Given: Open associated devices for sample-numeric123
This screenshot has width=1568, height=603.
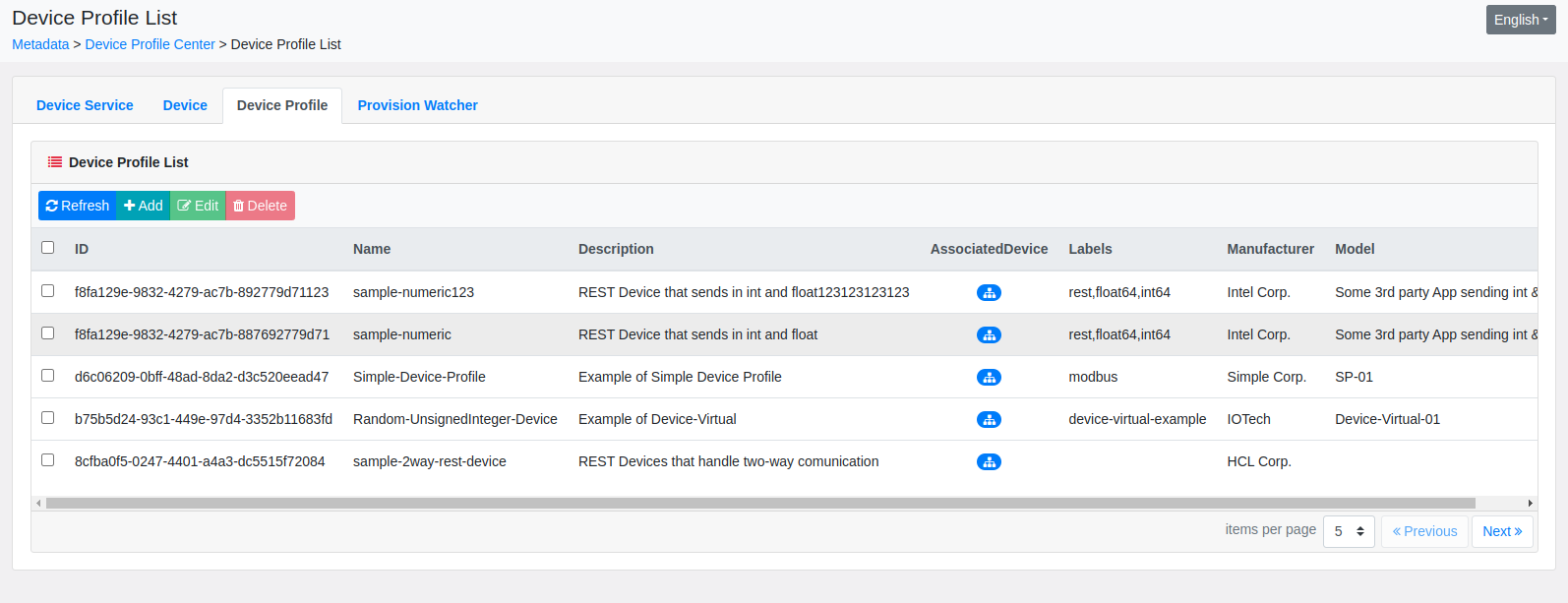Looking at the screenshot, I should pyautogui.click(x=989, y=292).
